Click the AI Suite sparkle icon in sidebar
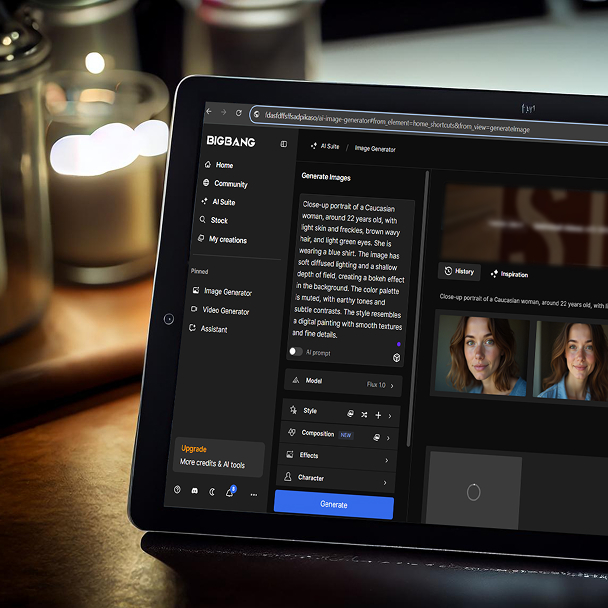The width and height of the screenshot is (608, 608). pos(204,201)
